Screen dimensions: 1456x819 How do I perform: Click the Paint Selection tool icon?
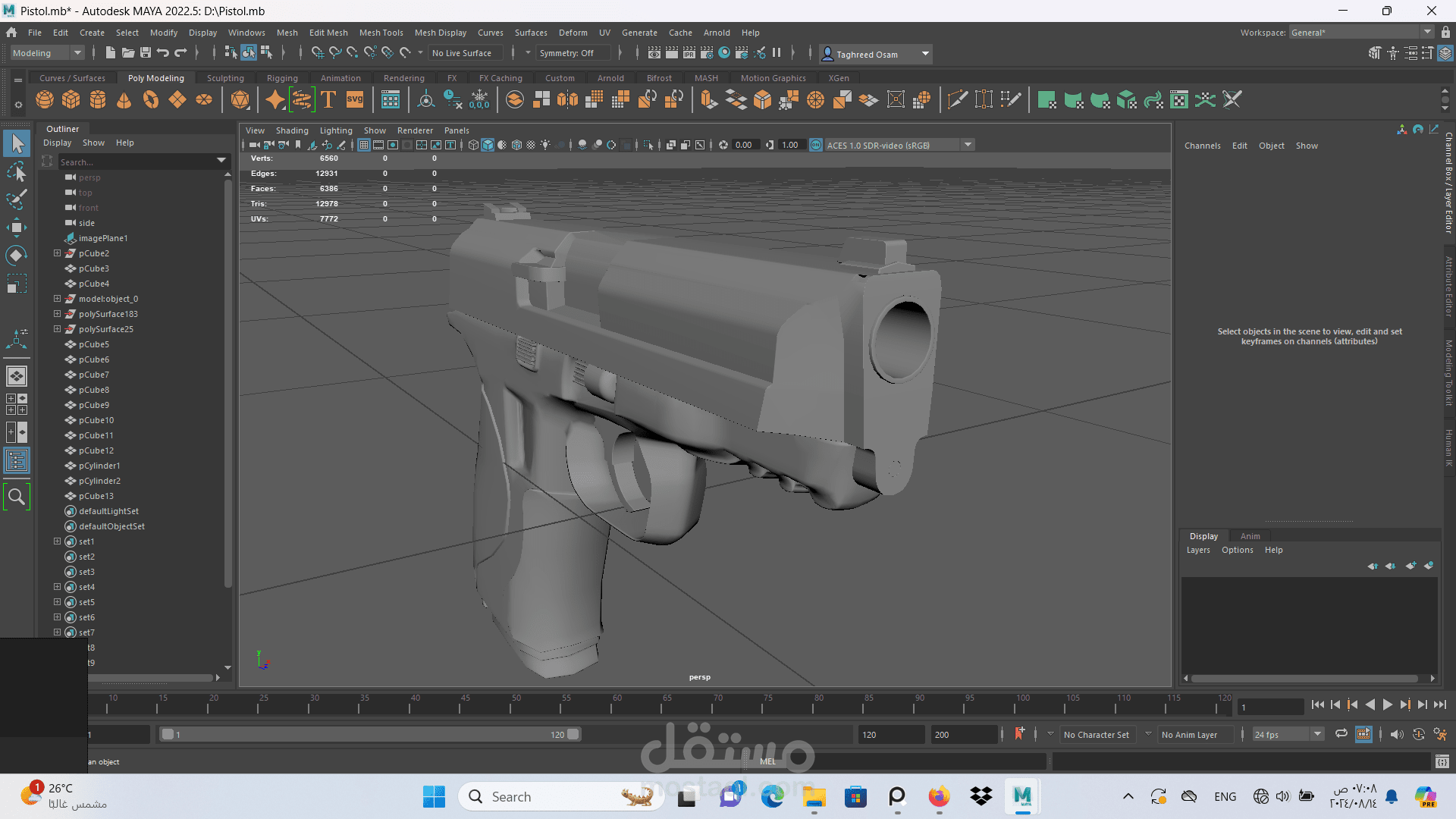pyautogui.click(x=17, y=199)
